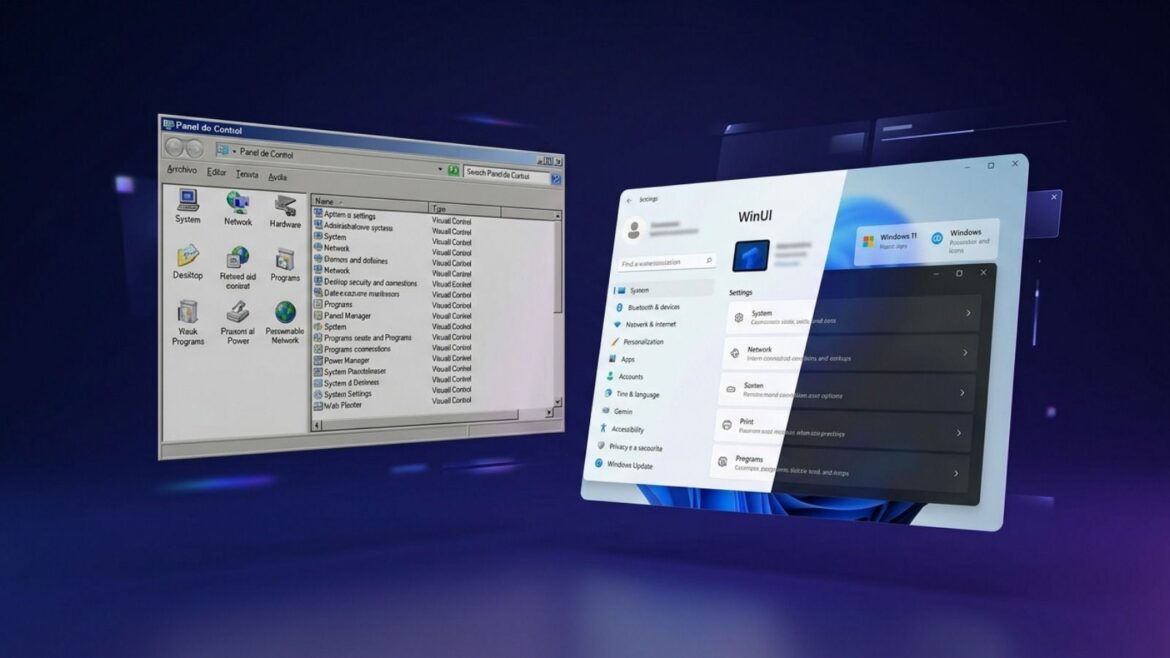Expand the Pregrams card chevron
This screenshot has height=658, width=1170.
point(956,473)
